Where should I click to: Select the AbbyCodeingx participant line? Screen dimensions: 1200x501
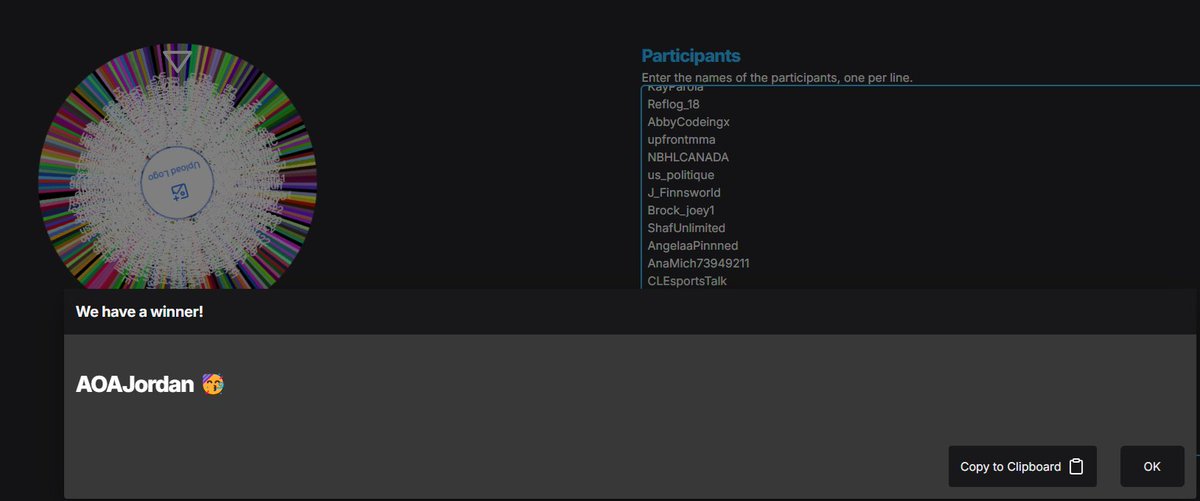pos(689,122)
